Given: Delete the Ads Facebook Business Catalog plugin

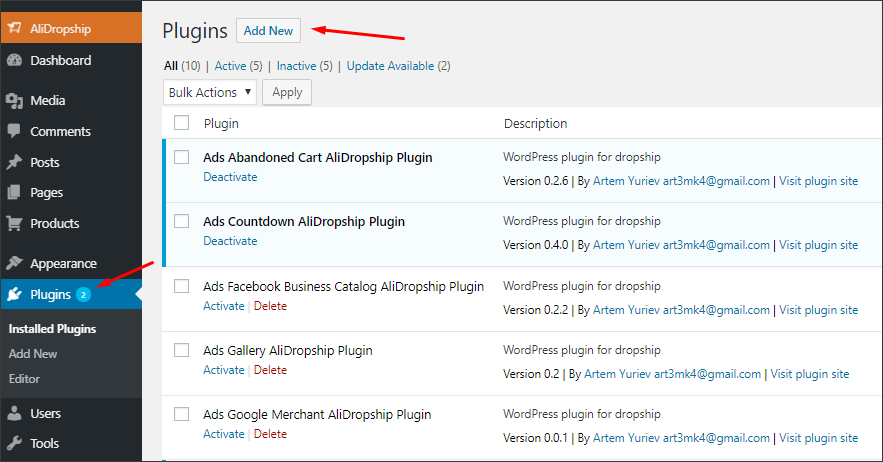Looking at the screenshot, I should tap(270, 306).
